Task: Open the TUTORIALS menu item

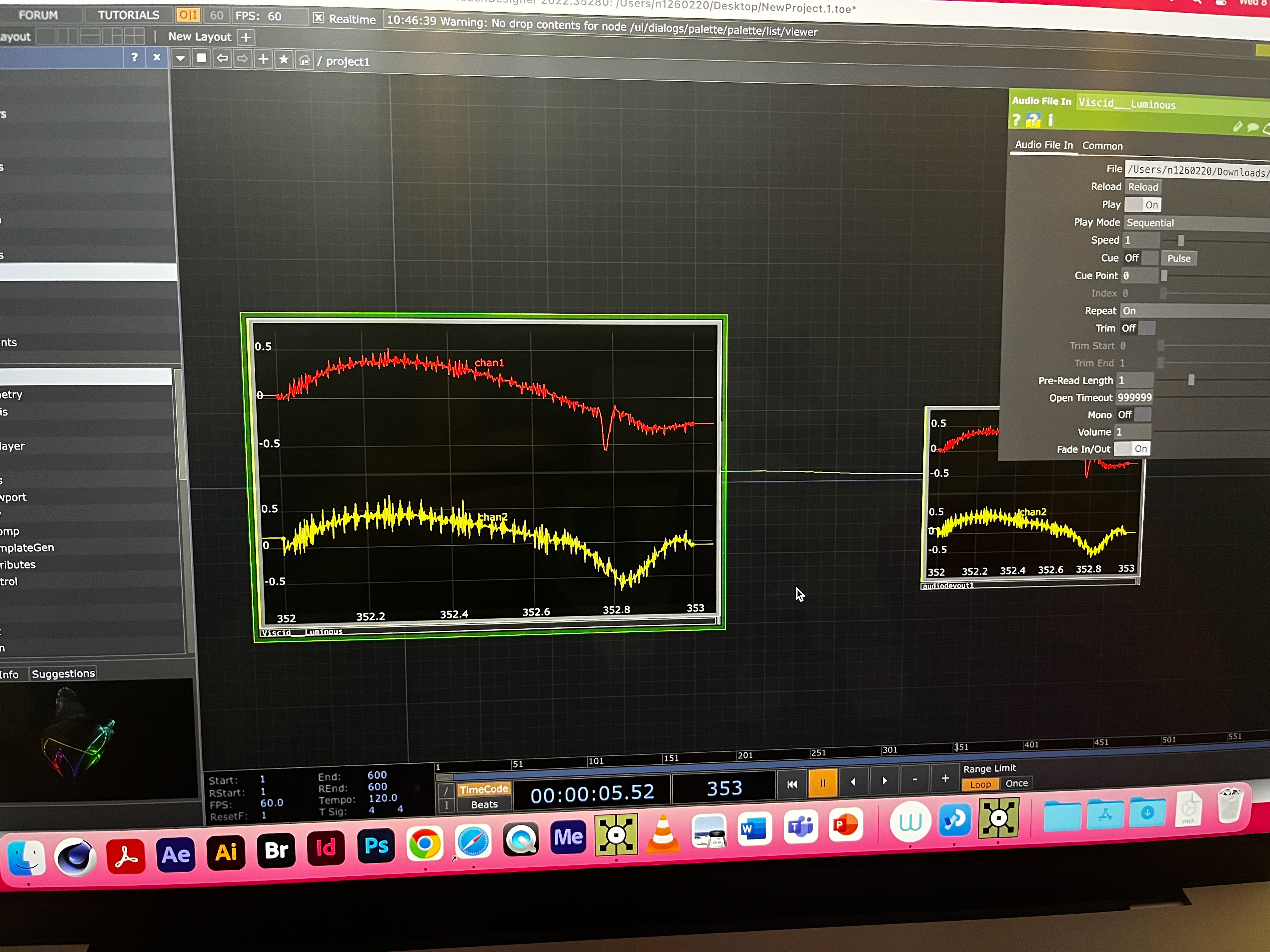Action: click(128, 15)
